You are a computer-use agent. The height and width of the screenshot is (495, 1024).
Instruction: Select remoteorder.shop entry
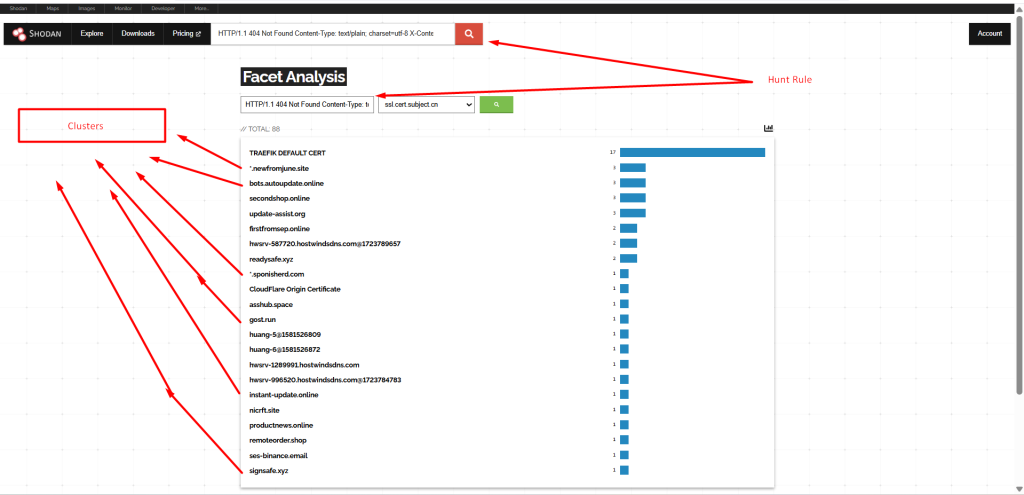click(x=278, y=440)
